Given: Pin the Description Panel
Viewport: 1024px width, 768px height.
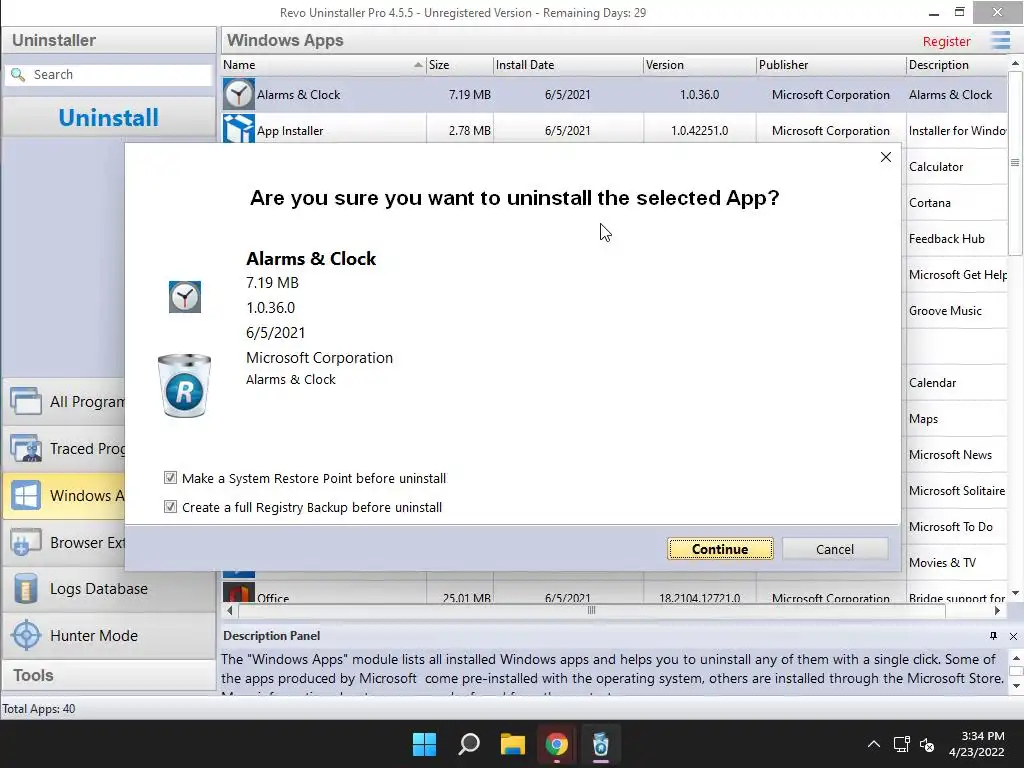Looking at the screenshot, I should point(993,635).
